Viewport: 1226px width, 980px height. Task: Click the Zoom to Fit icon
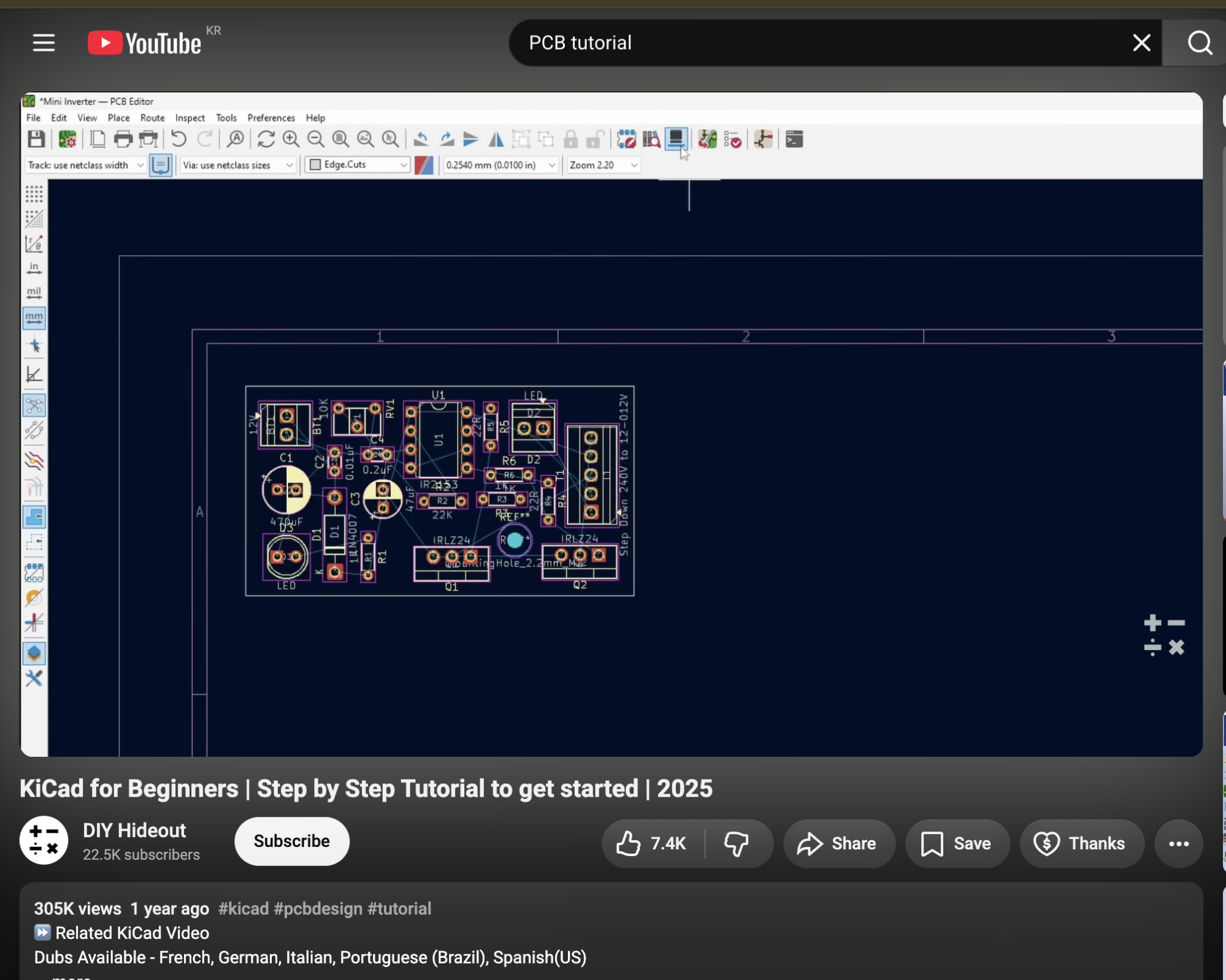point(340,139)
